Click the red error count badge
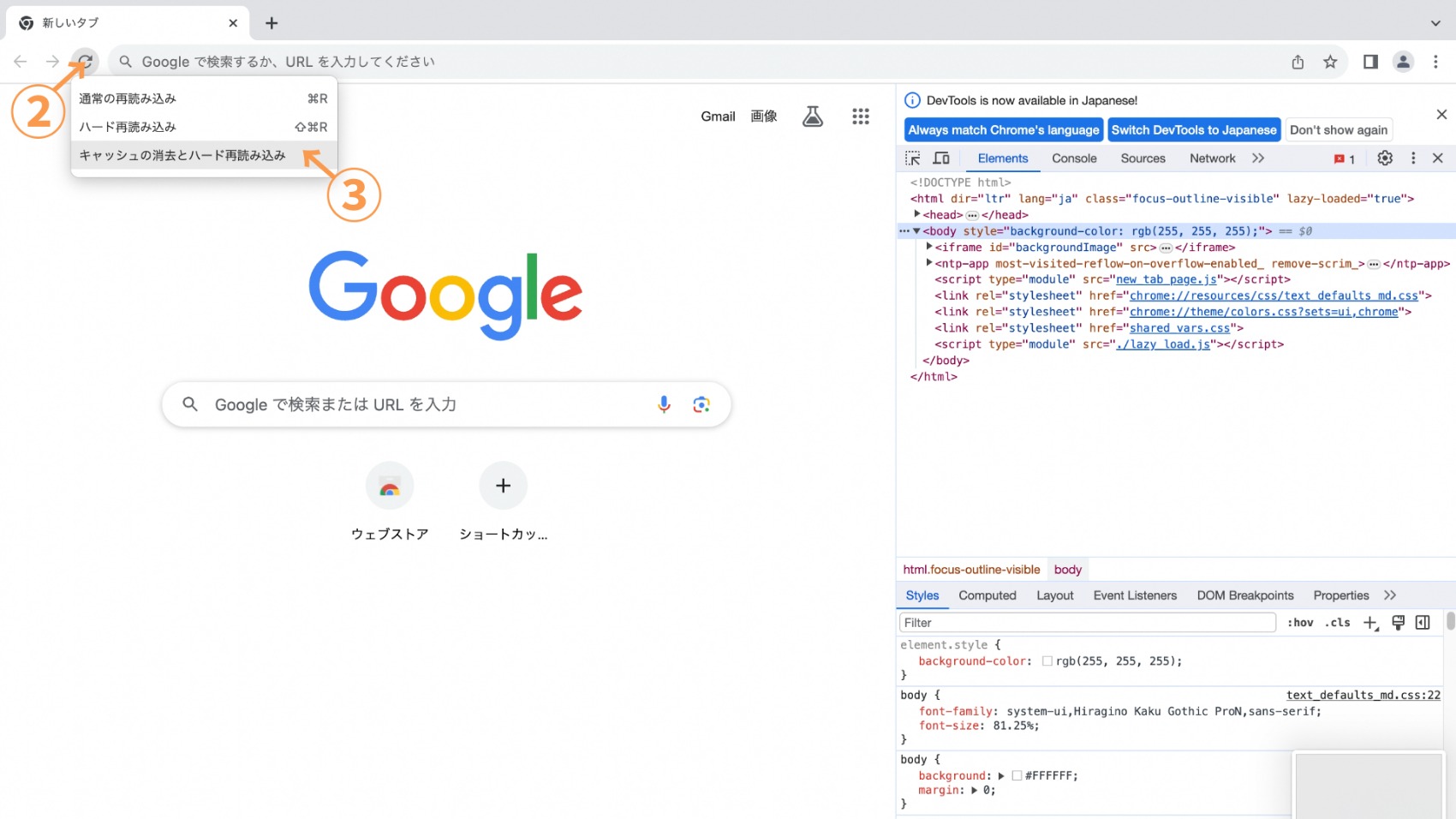1456x819 pixels. coord(1344,159)
